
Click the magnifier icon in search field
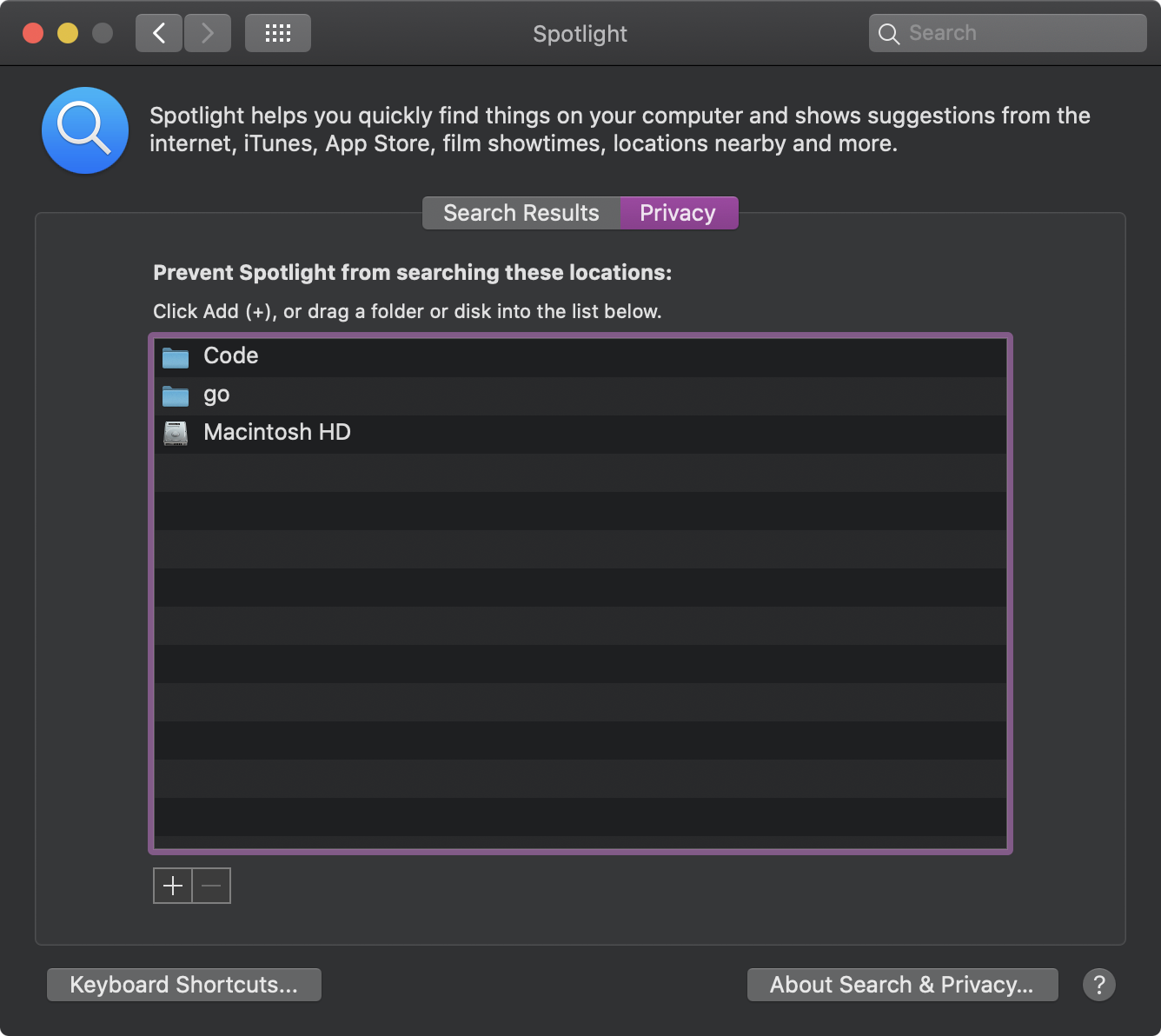[889, 34]
